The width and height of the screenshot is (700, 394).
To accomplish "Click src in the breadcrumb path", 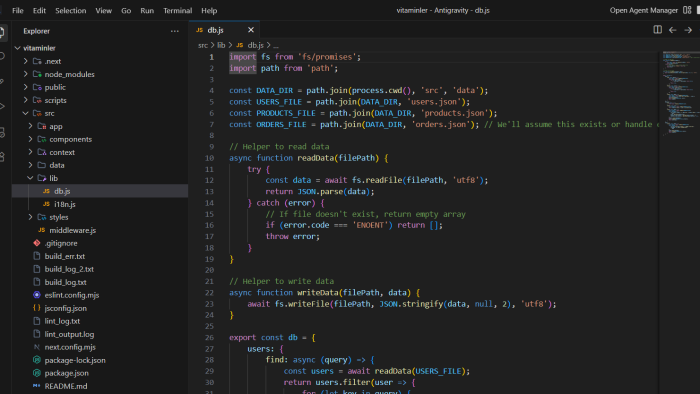I will click(x=203, y=45).
